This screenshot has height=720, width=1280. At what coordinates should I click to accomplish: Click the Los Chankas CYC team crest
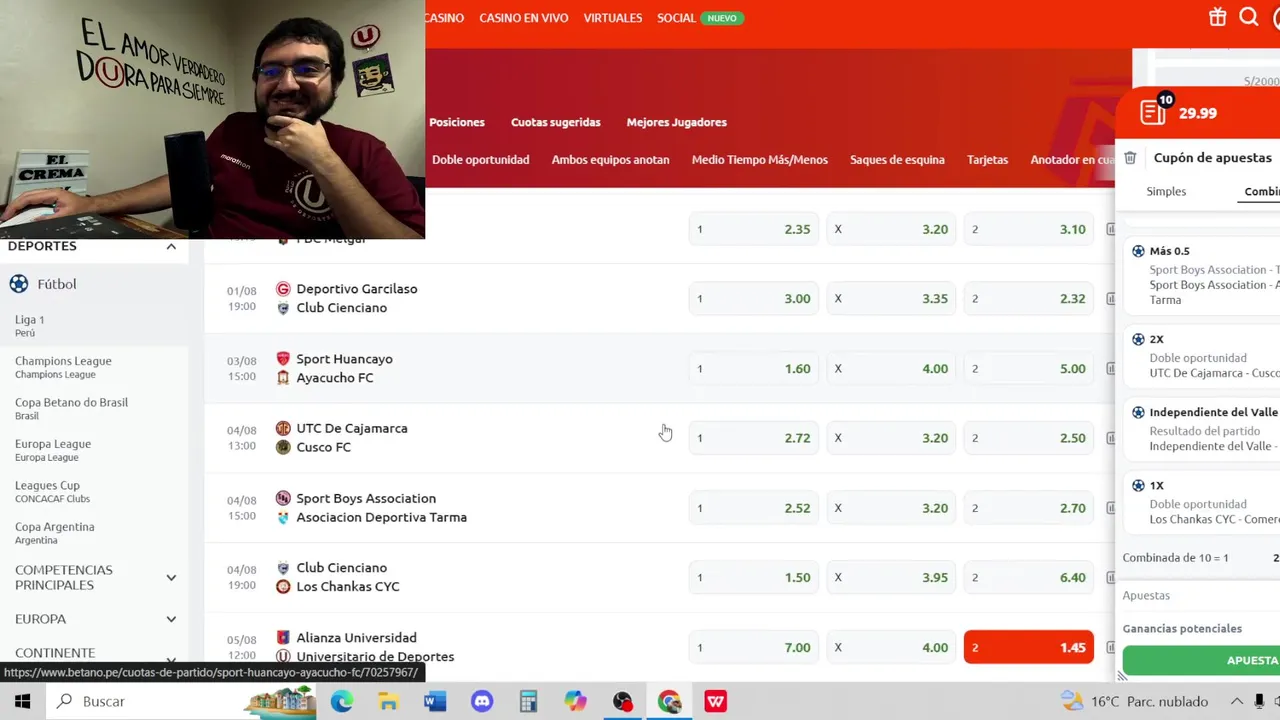click(283, 586)
